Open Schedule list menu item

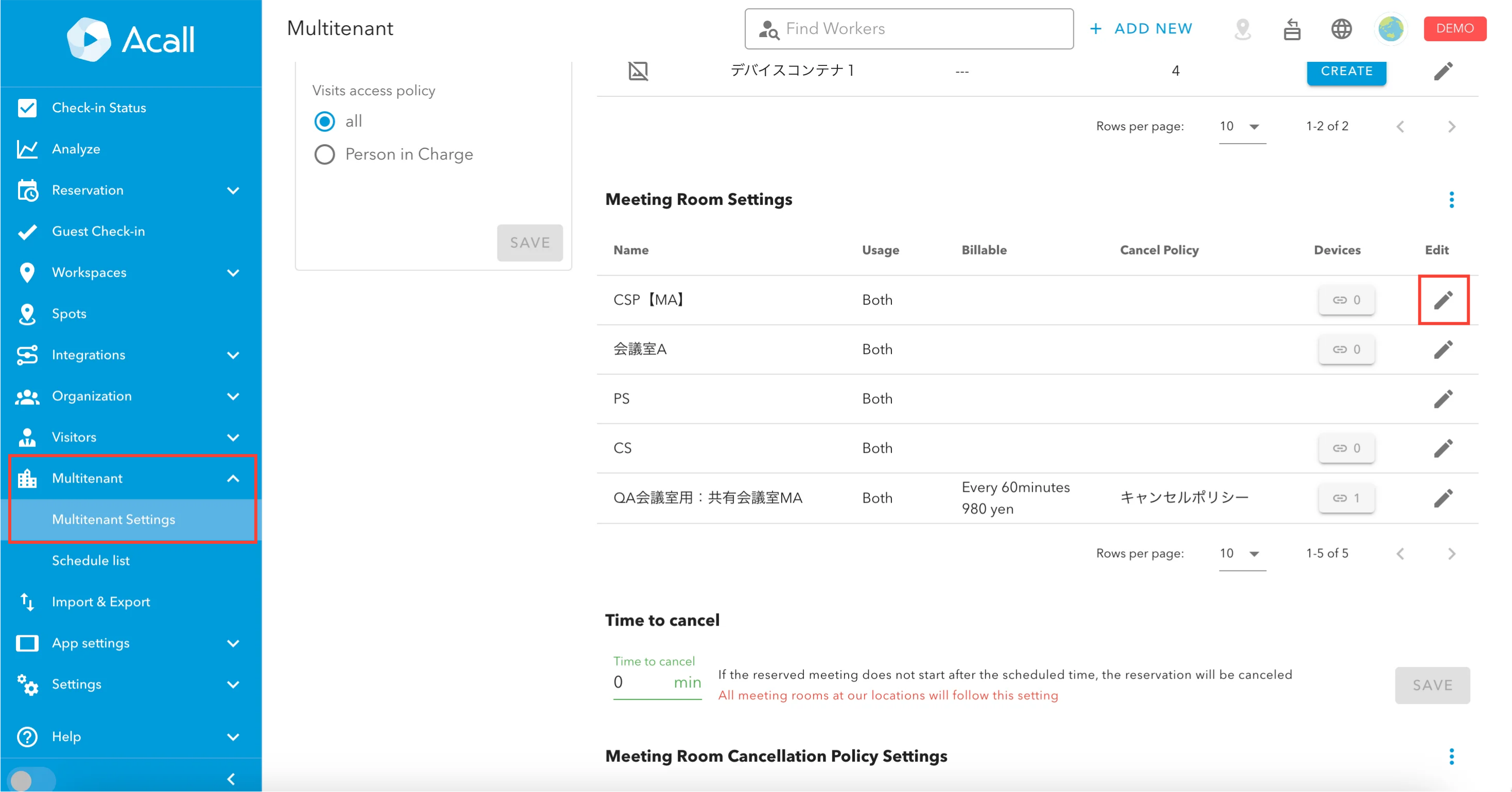point(91,561)
